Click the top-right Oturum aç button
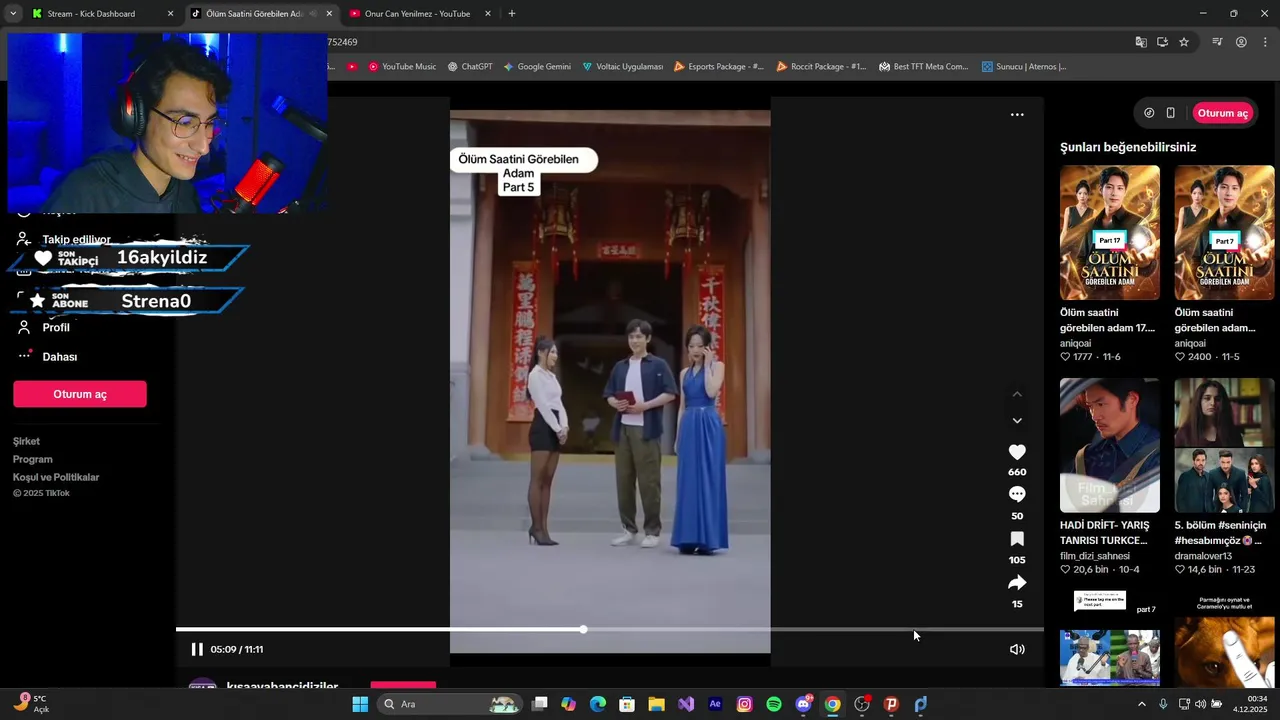The height and width of the screenshot is (720, 1280). (1223, 113)
